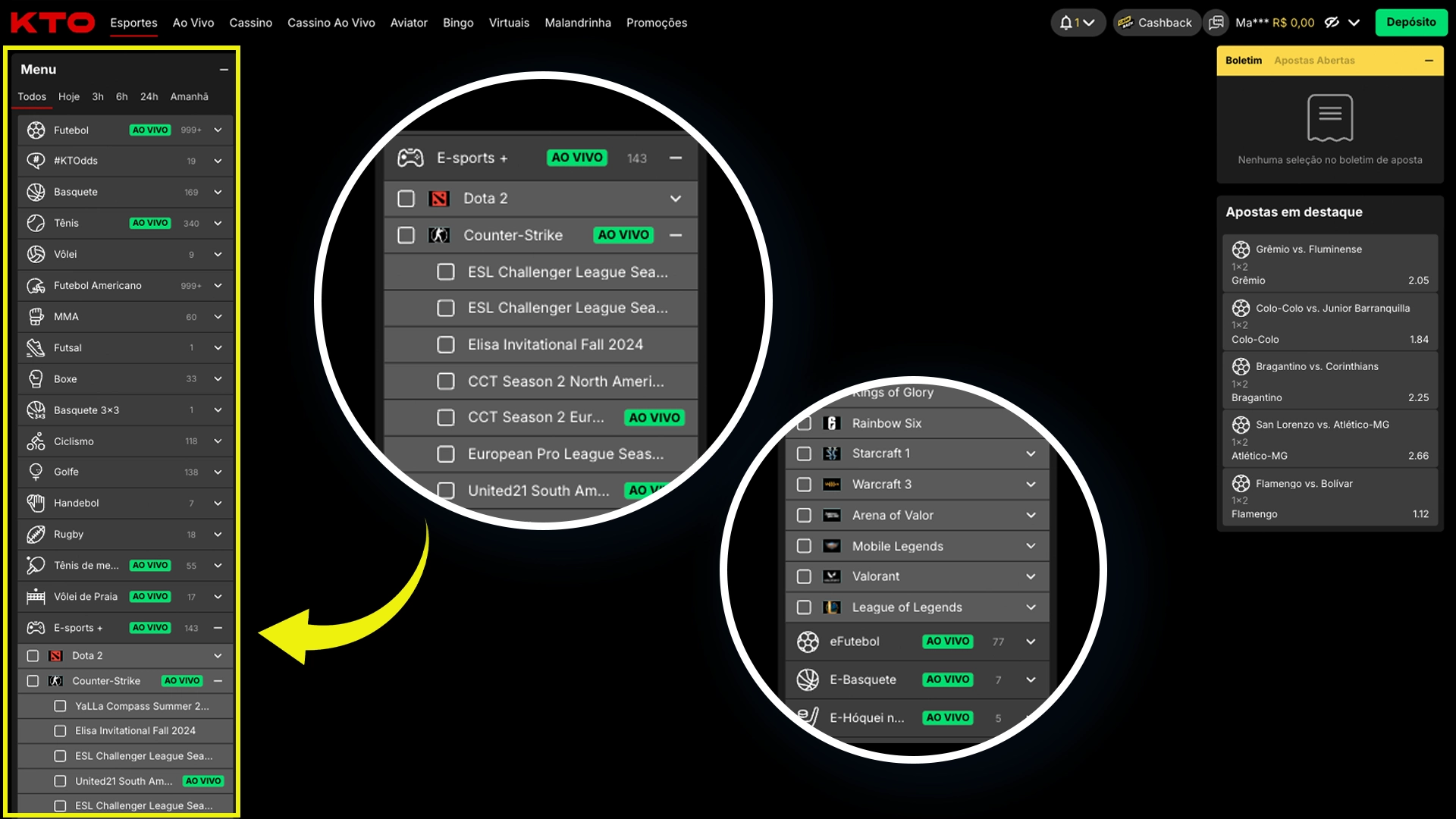Open the E-sports gamepad icon in the menu
The width and height of the screenshot is (1456, 819).
click(36, 628)
